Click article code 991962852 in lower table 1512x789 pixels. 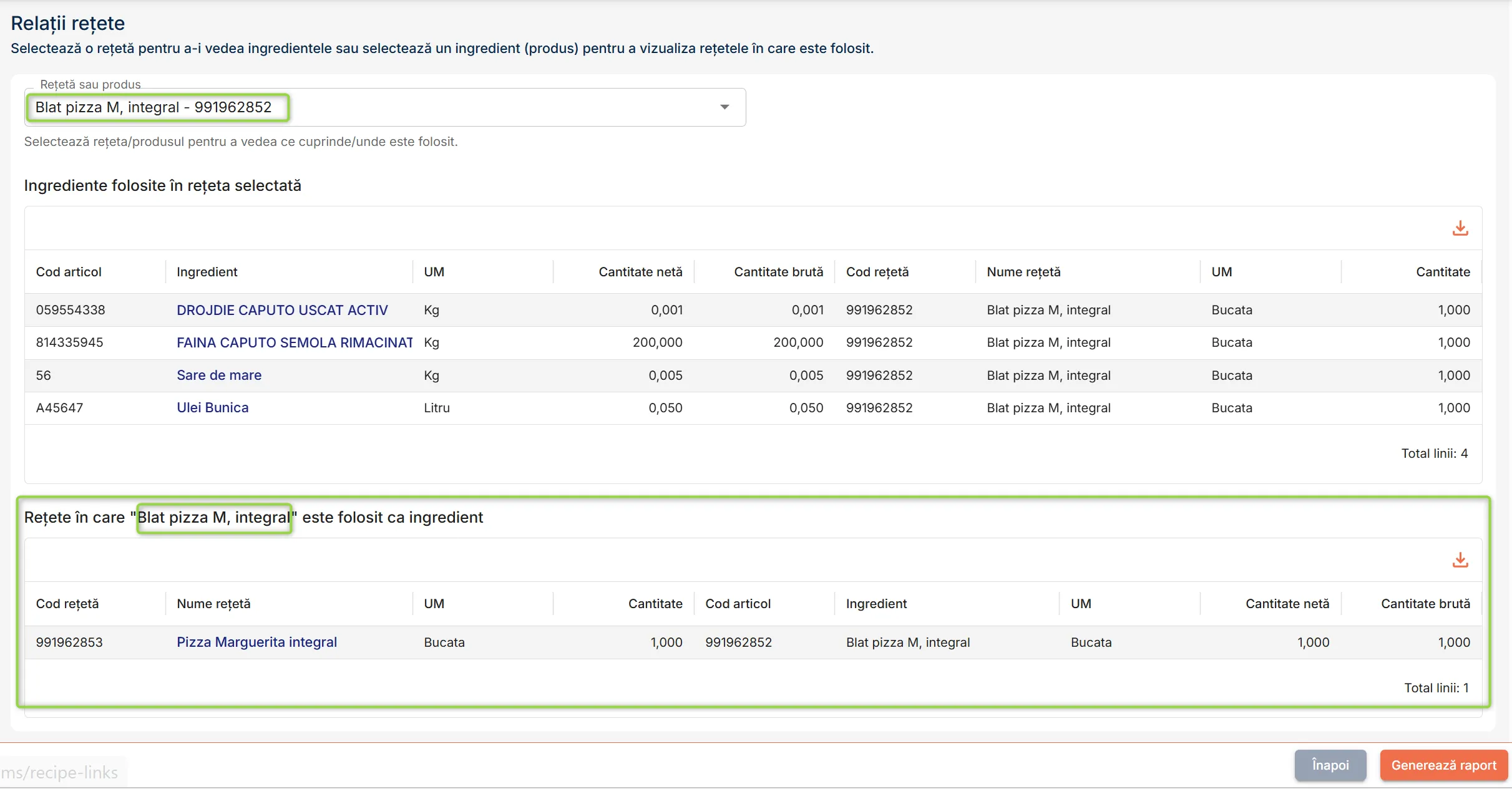point(738,642)
